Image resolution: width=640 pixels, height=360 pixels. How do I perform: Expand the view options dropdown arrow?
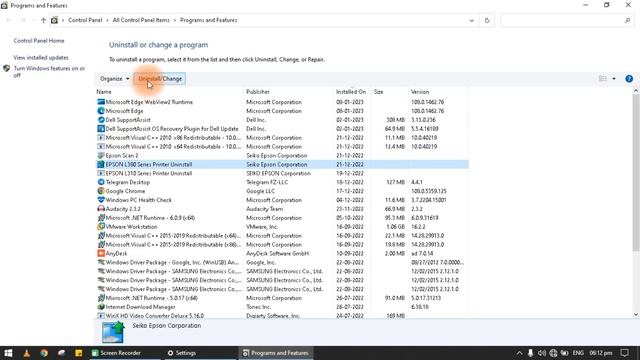614,79
